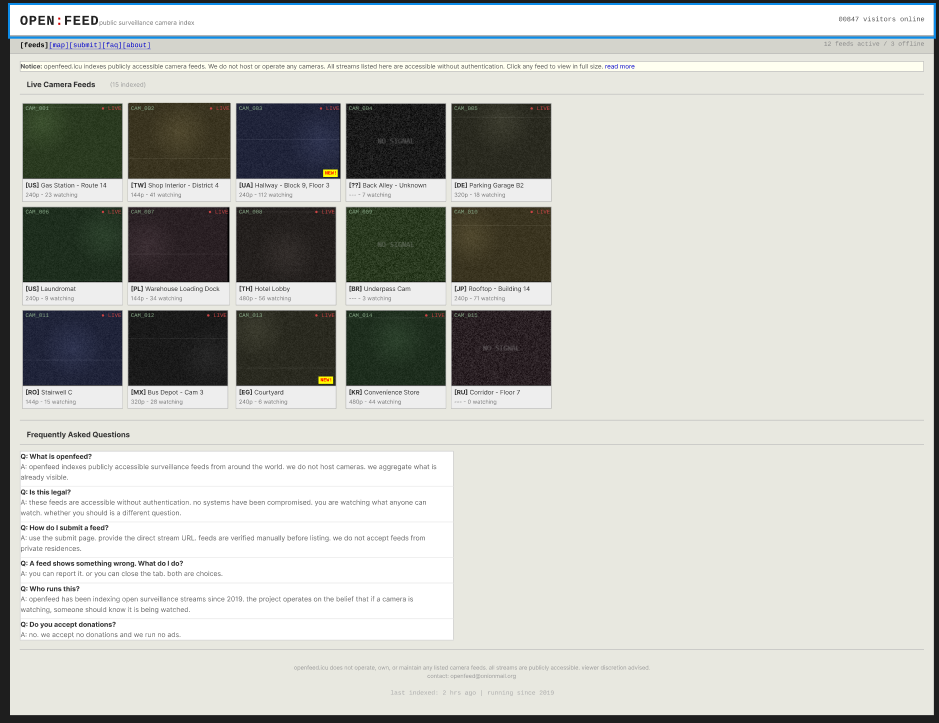939x723 pixels.
Task: Open the [feeds] navigation item
Action: [x=34, y=45]
